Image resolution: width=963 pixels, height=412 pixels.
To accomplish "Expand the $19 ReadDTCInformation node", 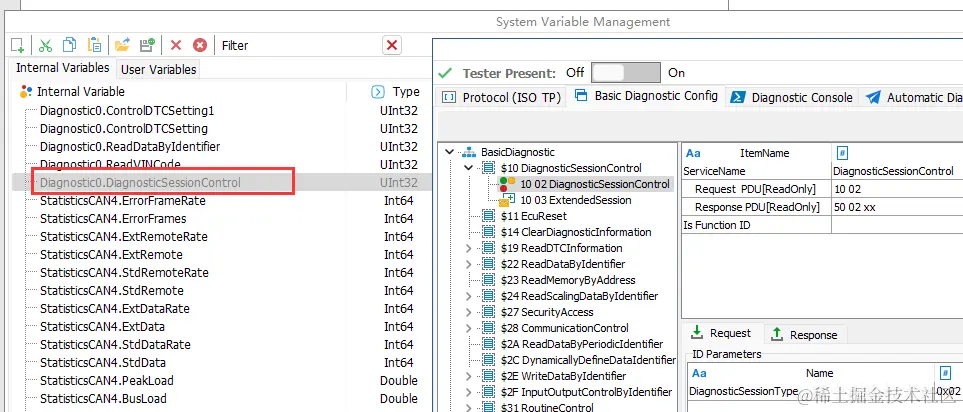I will [469, 248].
